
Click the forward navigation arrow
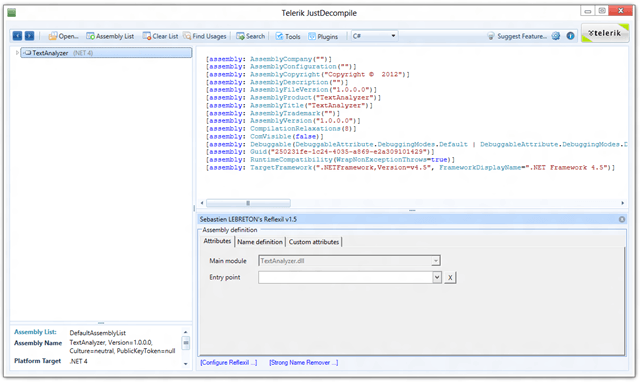point(29,36)
